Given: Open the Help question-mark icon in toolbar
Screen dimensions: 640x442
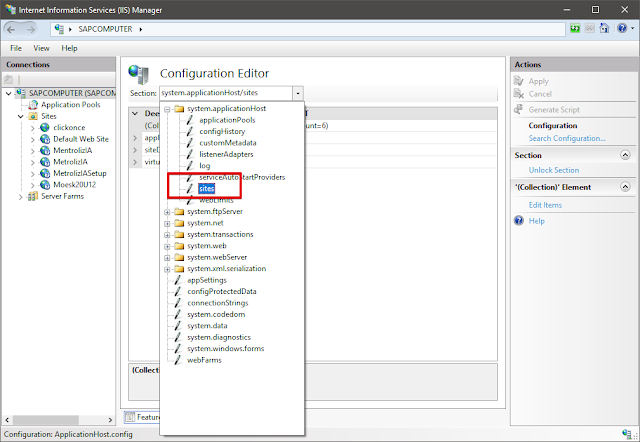Looking at the screenshot, I should 622,29.
